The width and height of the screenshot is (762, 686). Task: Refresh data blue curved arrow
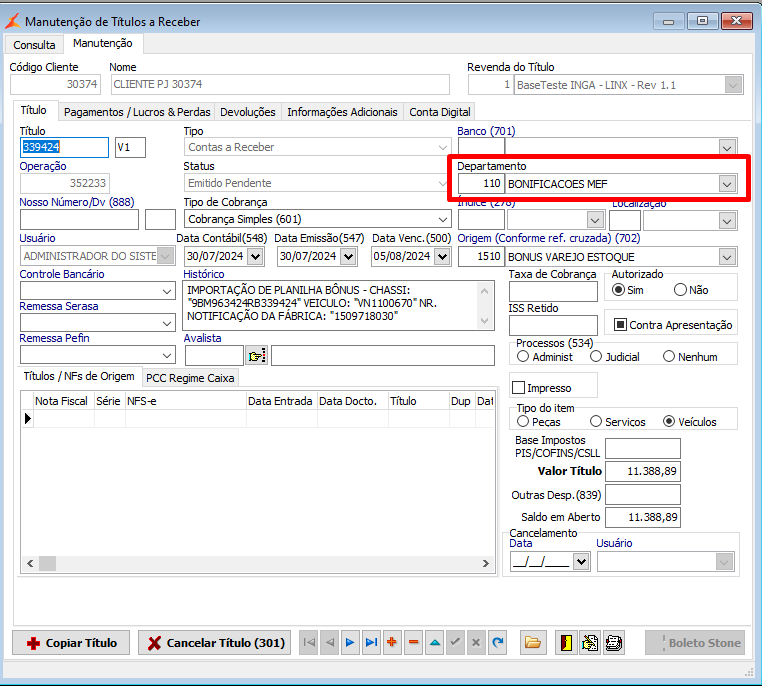(497, 643)
